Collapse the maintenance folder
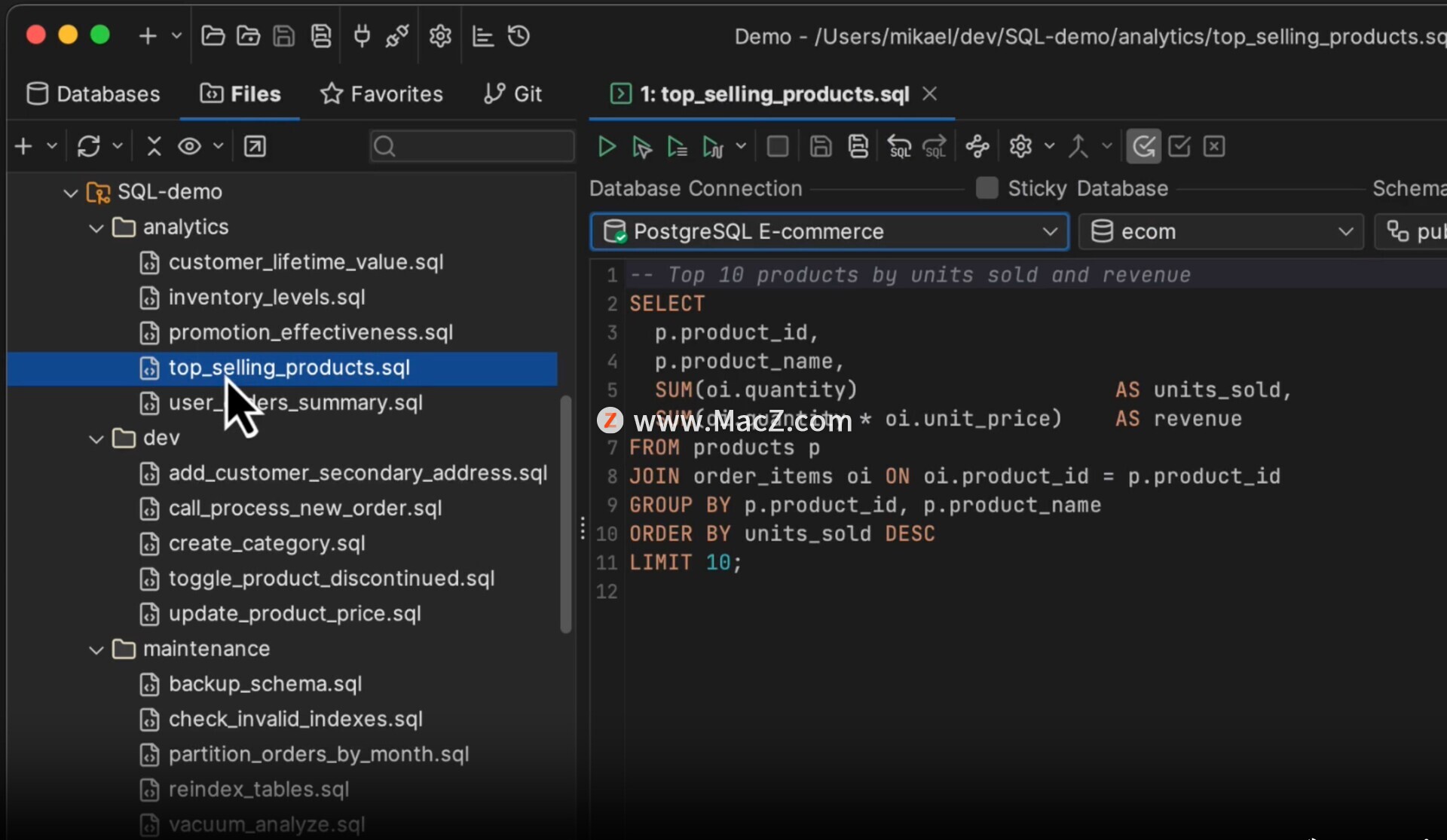 96,650
